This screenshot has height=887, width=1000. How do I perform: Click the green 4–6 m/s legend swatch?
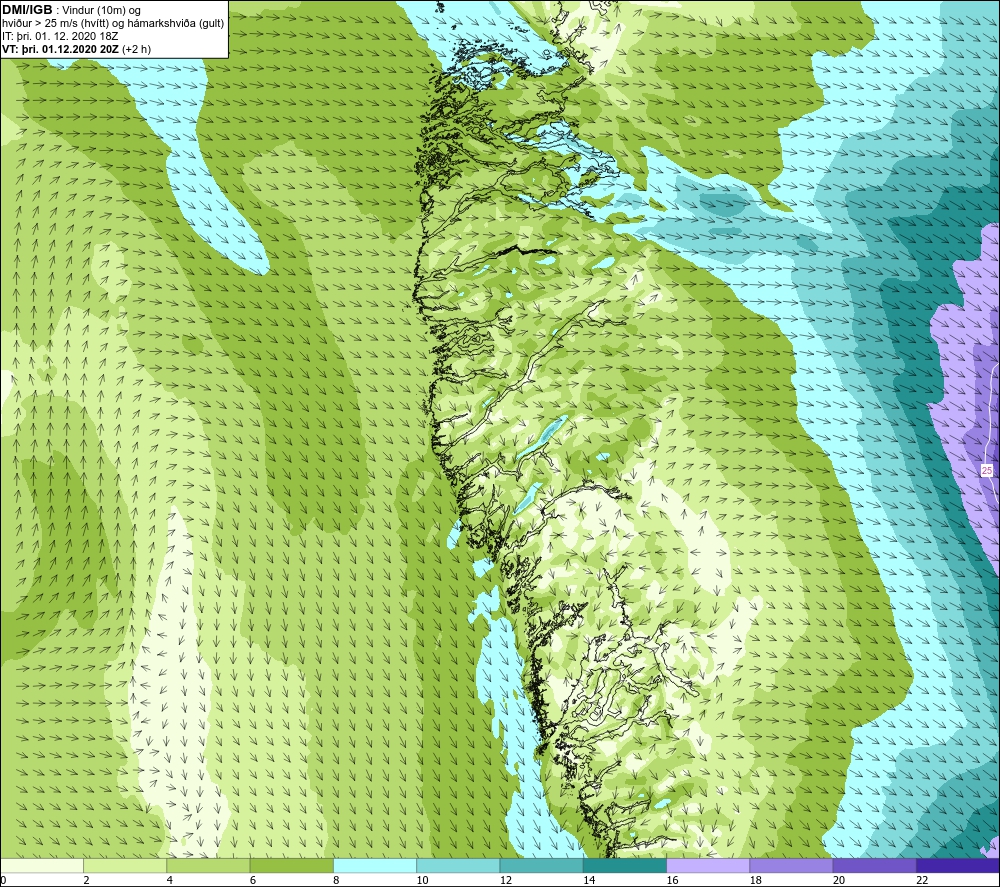click(x=208, y=865)
